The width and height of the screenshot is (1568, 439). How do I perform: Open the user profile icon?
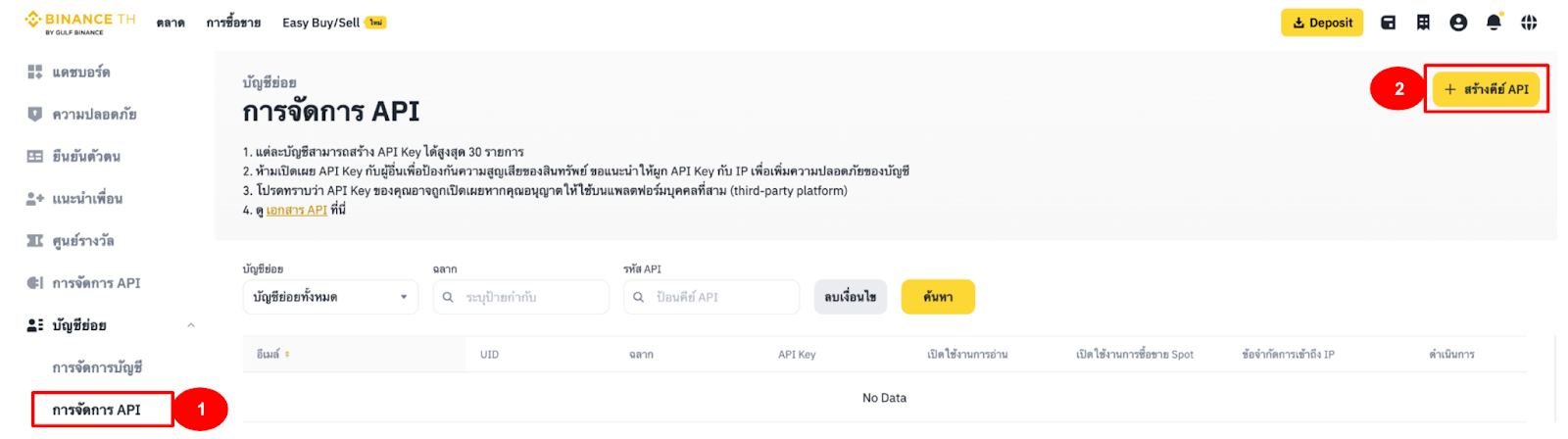pyautogui.click(x=1458, y=23)
